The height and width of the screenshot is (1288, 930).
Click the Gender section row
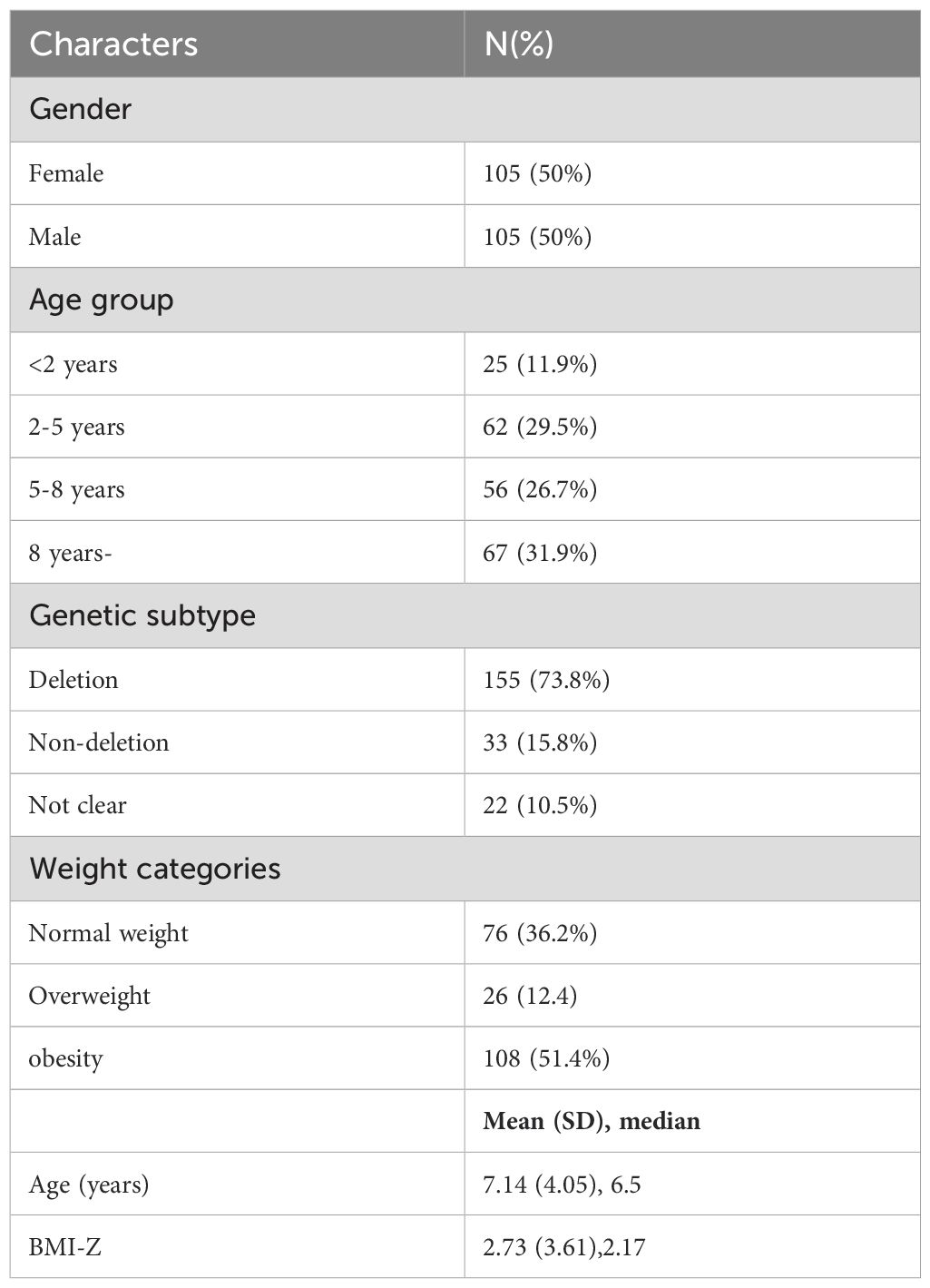[x=465, y=110]
